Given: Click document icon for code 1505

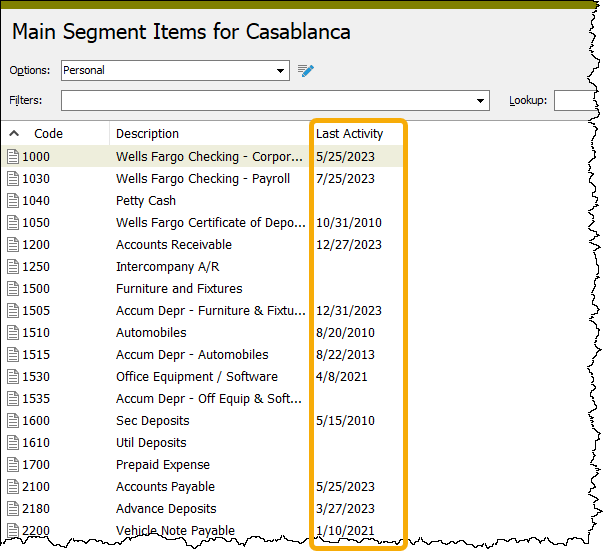Looking at the screenshot, I should [x=13, y=311].
